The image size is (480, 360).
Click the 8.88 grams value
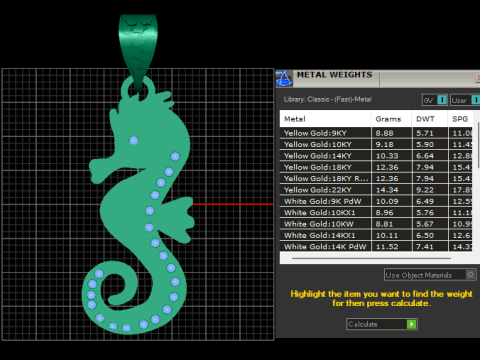click(384, 133)
